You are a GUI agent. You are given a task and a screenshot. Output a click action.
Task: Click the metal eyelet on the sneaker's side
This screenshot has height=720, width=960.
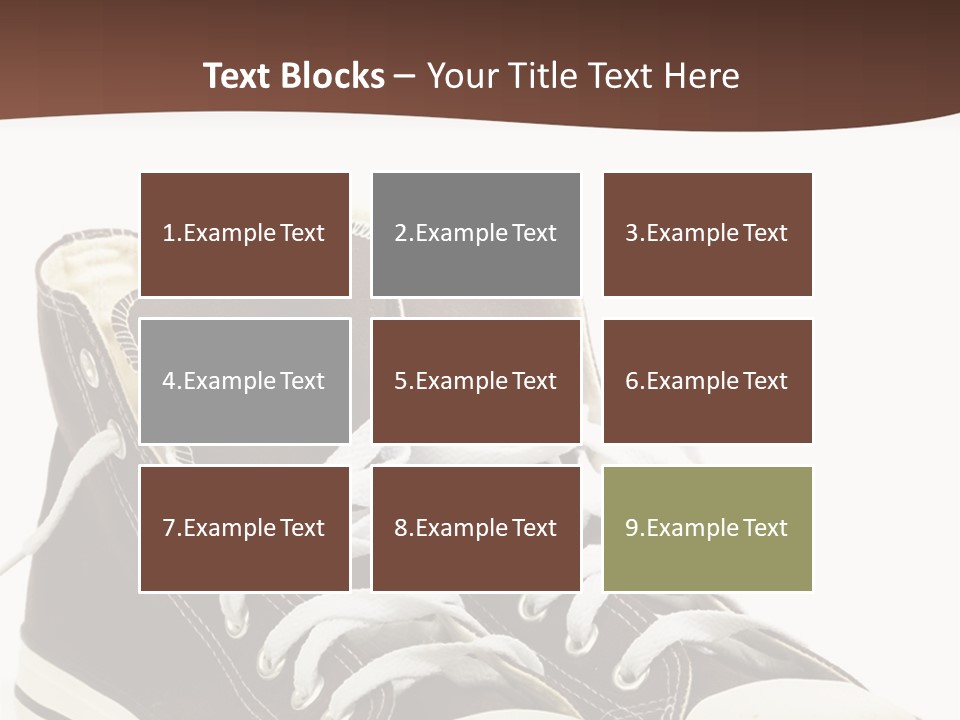(x=91, y=365)
